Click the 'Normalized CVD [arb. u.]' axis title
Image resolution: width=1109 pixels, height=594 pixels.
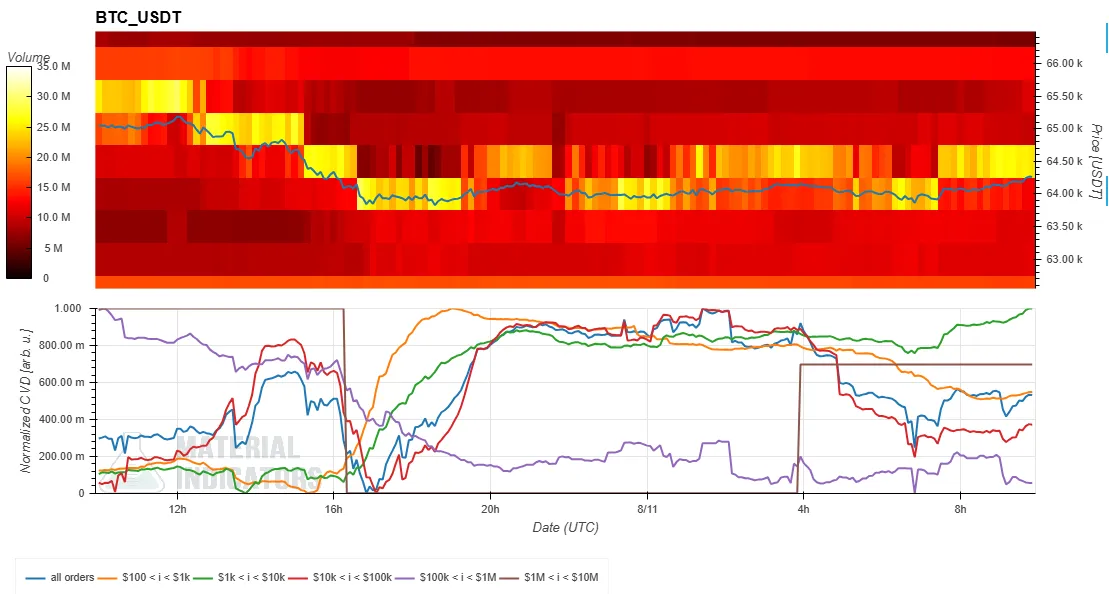[26, 400]
